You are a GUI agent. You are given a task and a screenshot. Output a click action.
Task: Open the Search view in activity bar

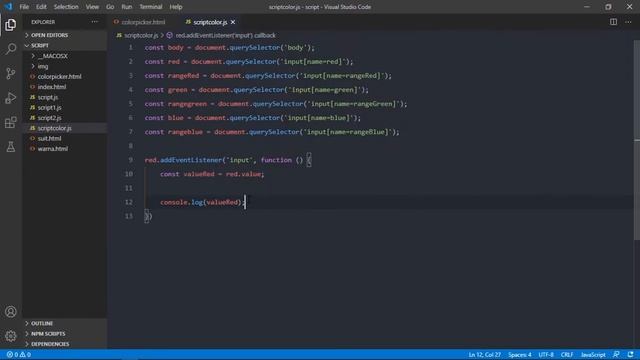(11, 49)
